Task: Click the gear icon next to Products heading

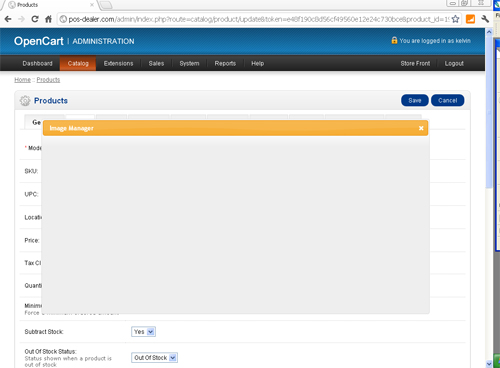Action: pyautogui.click(x=25, y=101)
